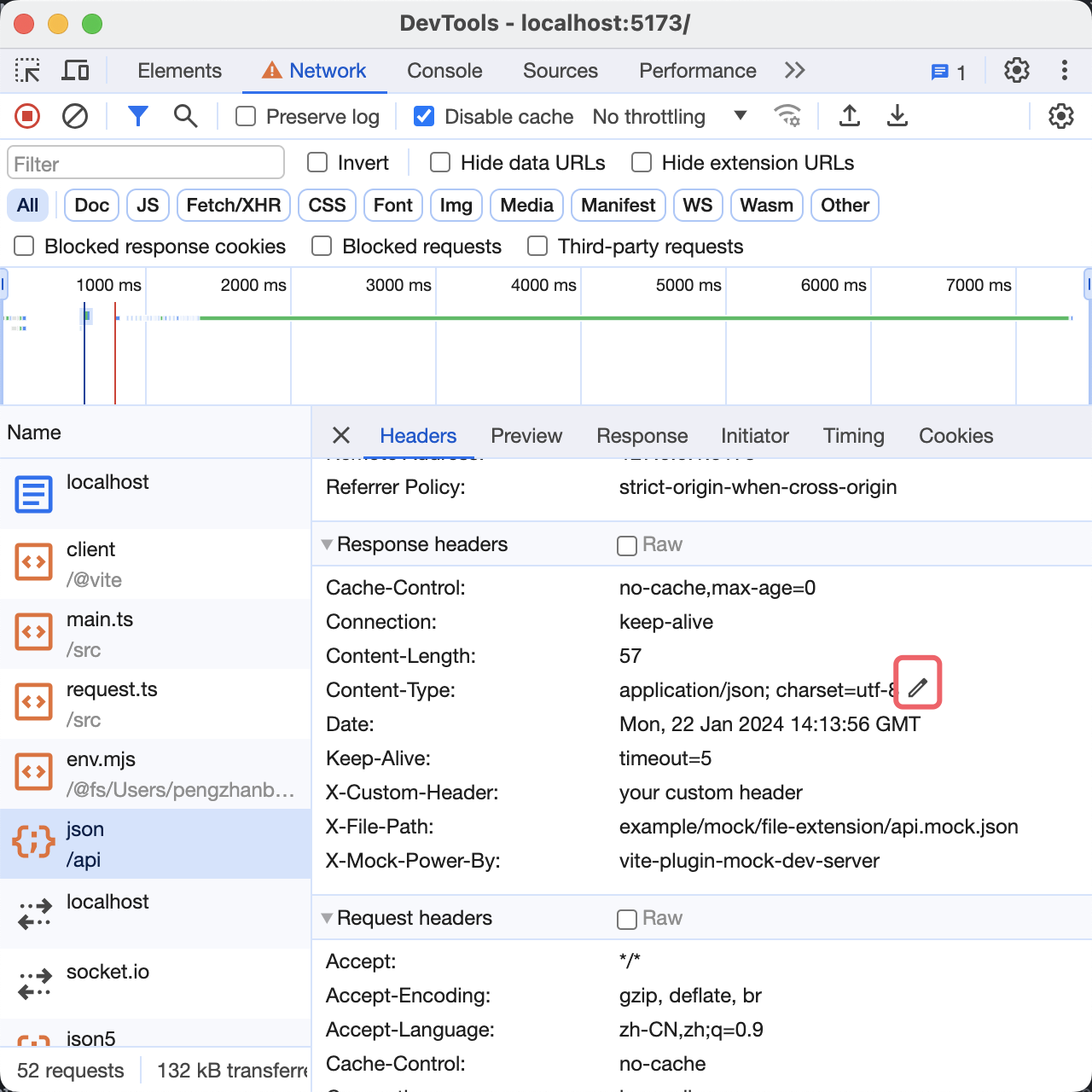Export HAR file with download icon
Viewport: 1092px width, 1092px height.
[897, 116]
